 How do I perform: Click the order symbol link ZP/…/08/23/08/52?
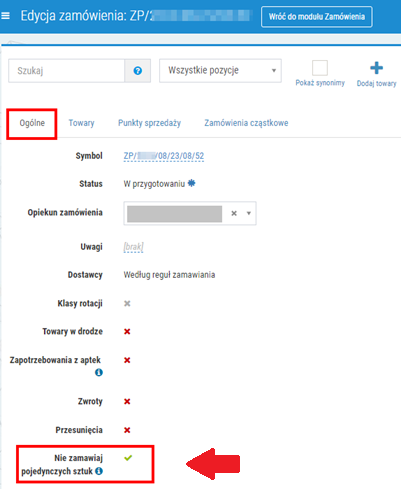point(164,156)
